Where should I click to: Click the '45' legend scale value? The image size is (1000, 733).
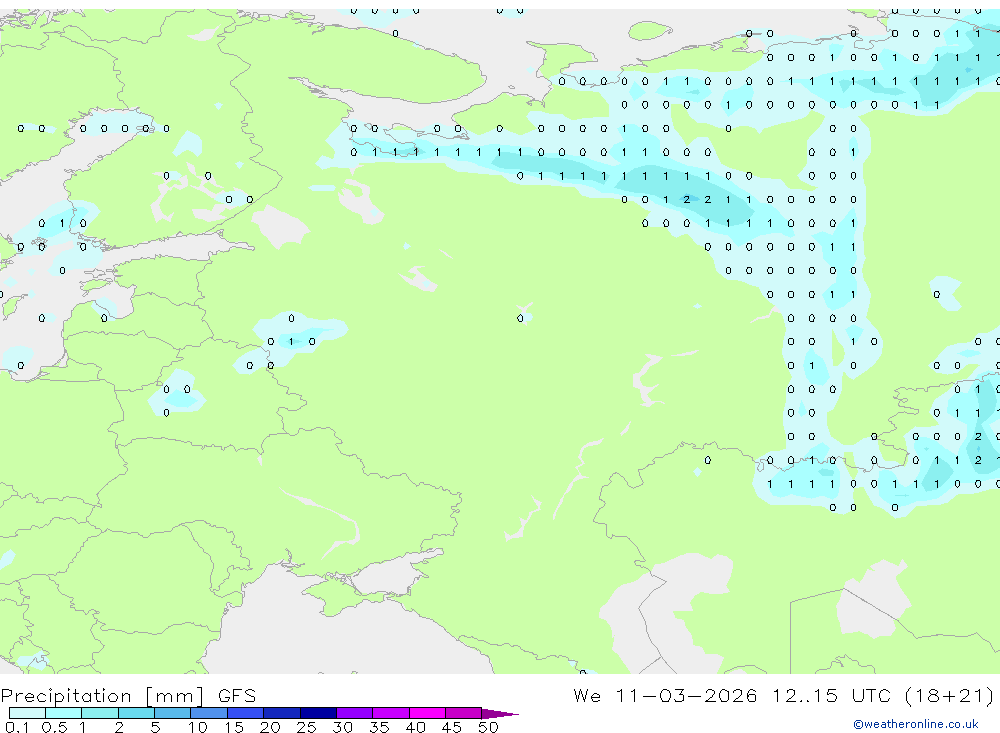point(452,727)
